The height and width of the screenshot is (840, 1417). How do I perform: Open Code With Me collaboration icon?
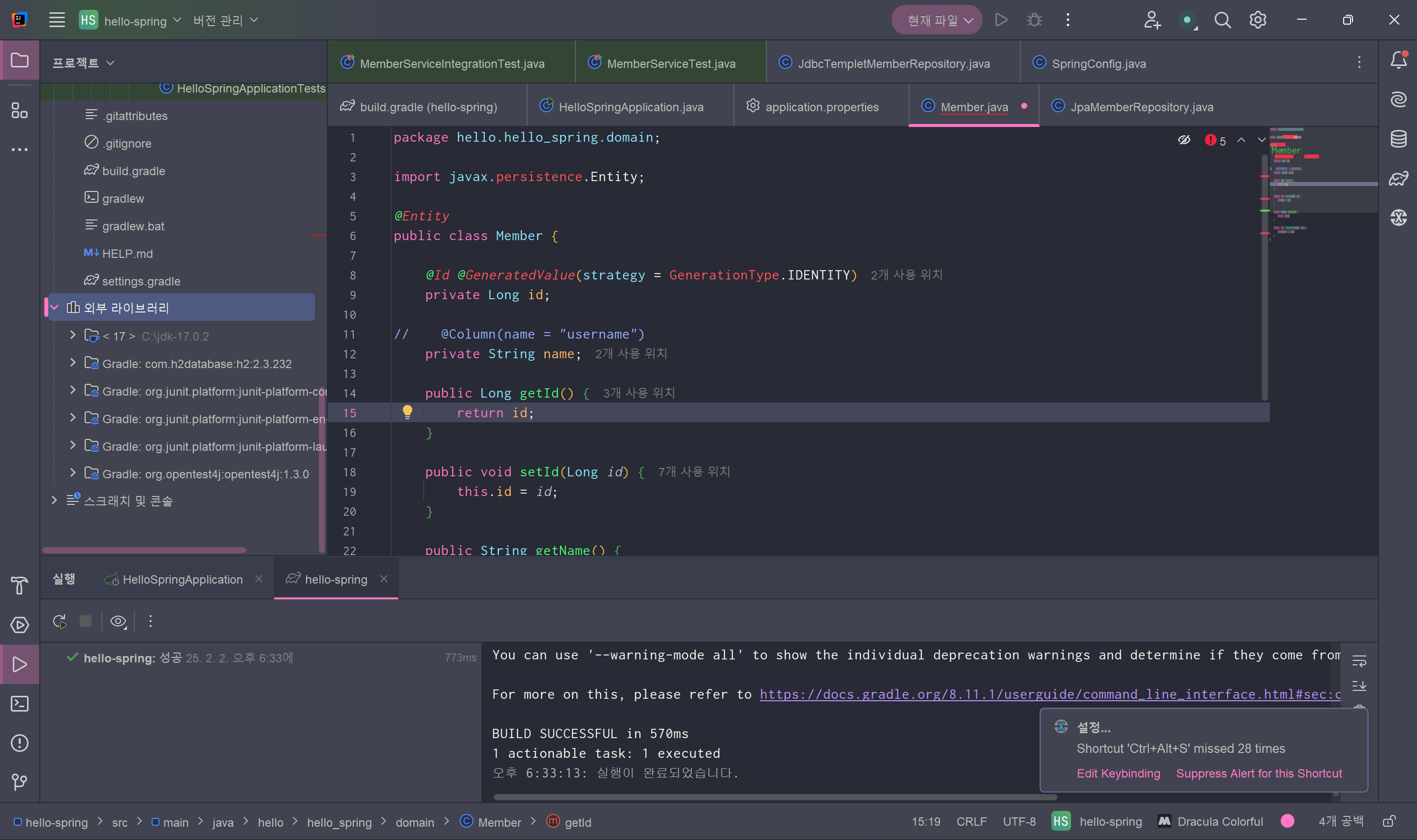tap(1152, 20)
